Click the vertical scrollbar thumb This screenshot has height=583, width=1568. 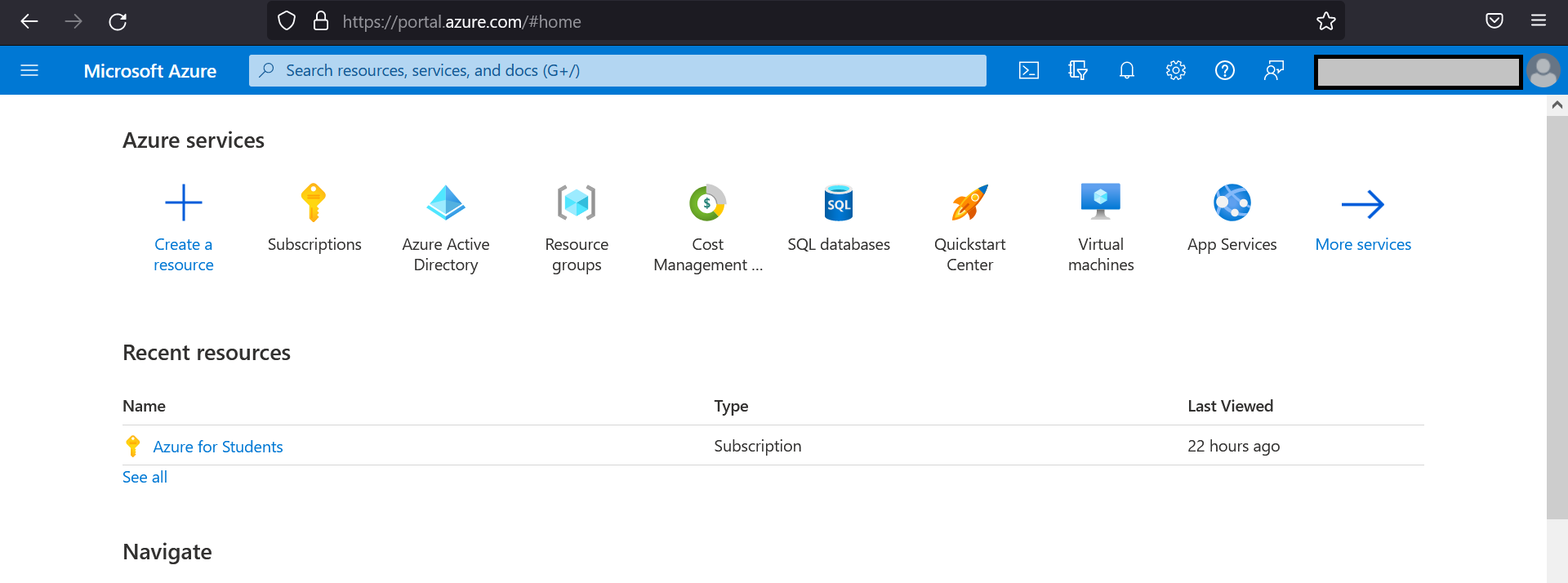coord(1557,317)
